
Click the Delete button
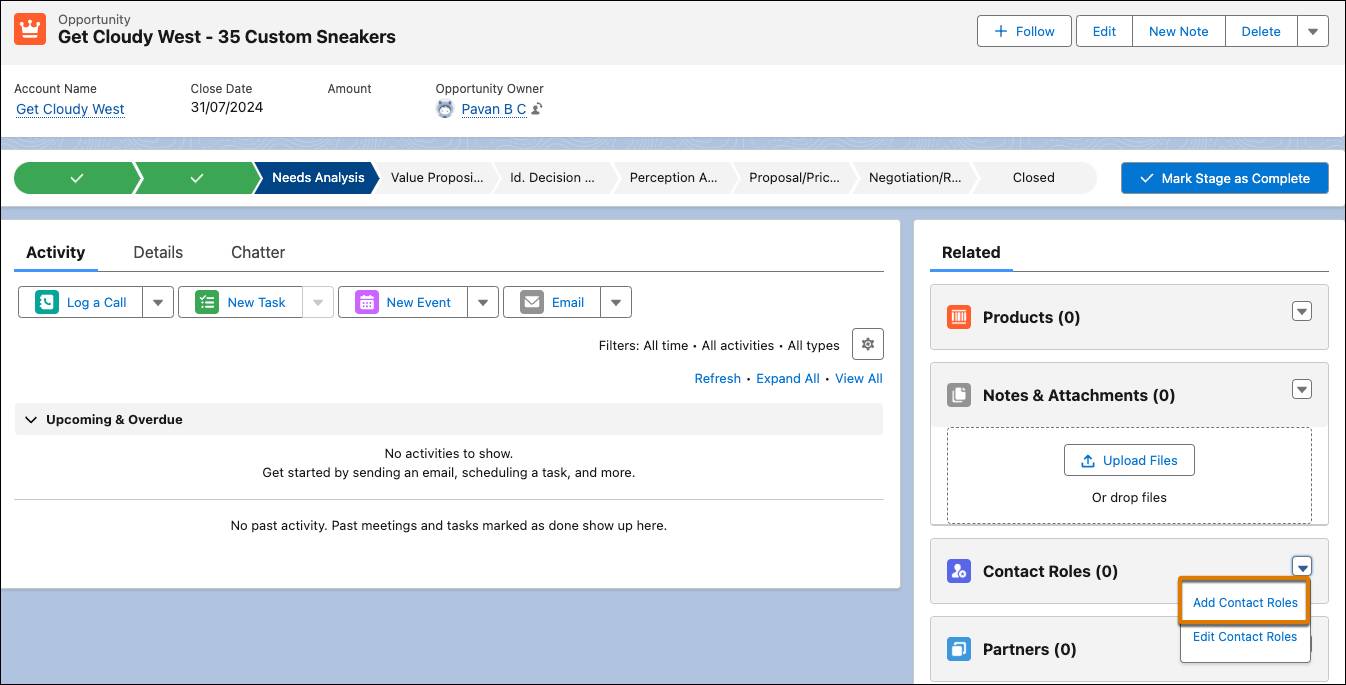click(1261, 31)
